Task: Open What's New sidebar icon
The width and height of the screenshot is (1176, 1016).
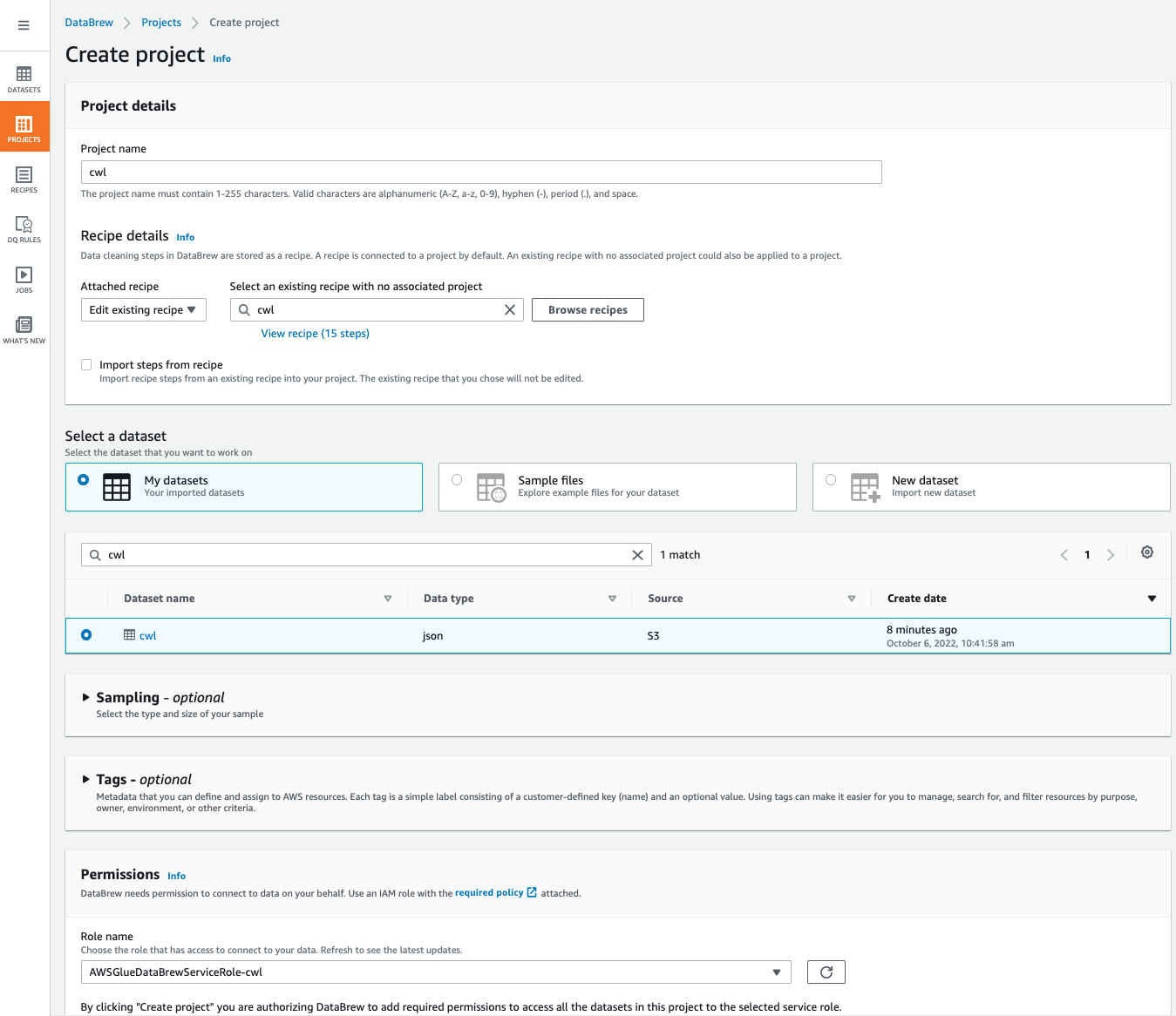Action: point(24,330)
